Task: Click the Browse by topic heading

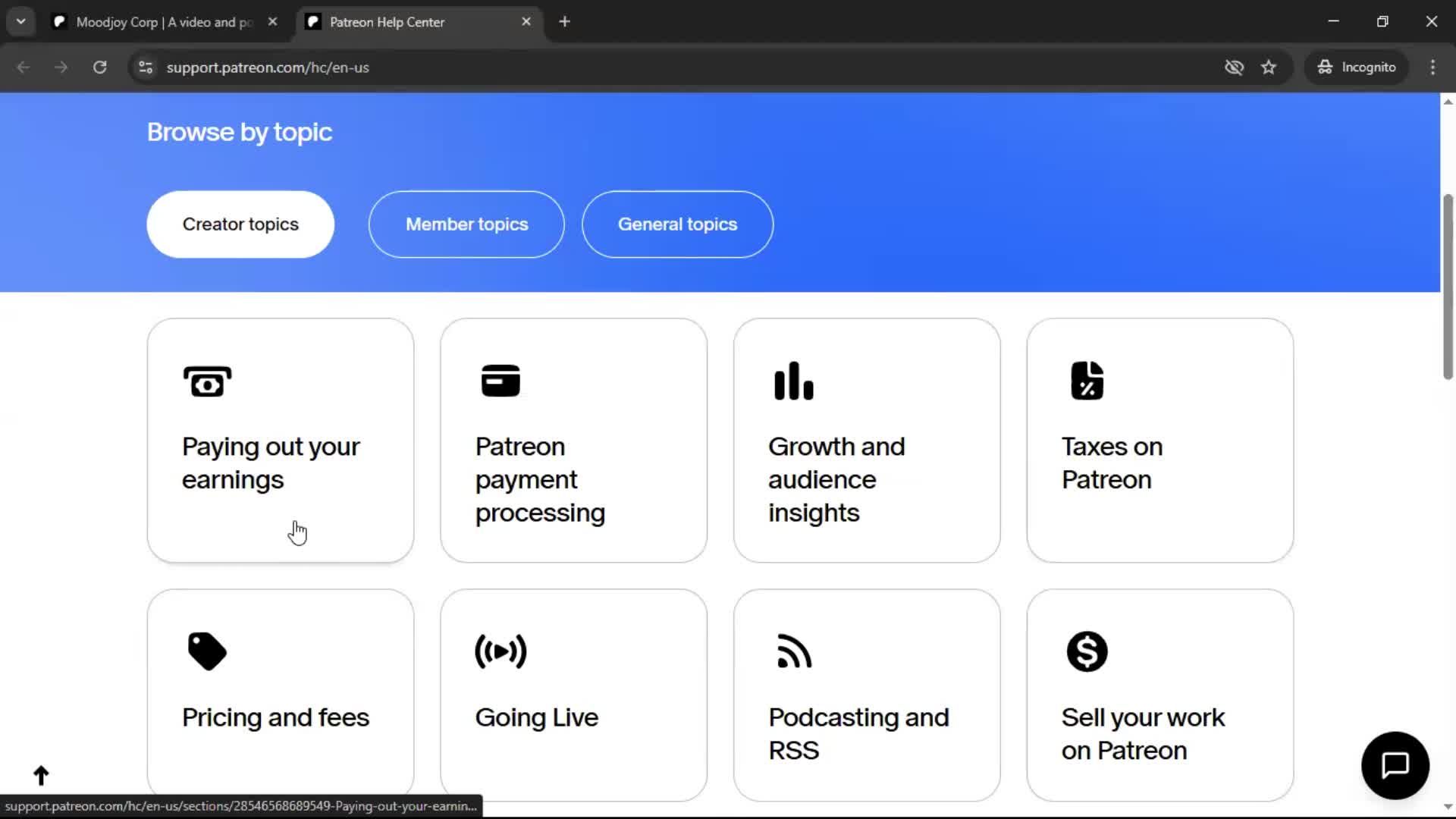Action: click(240, 133)
